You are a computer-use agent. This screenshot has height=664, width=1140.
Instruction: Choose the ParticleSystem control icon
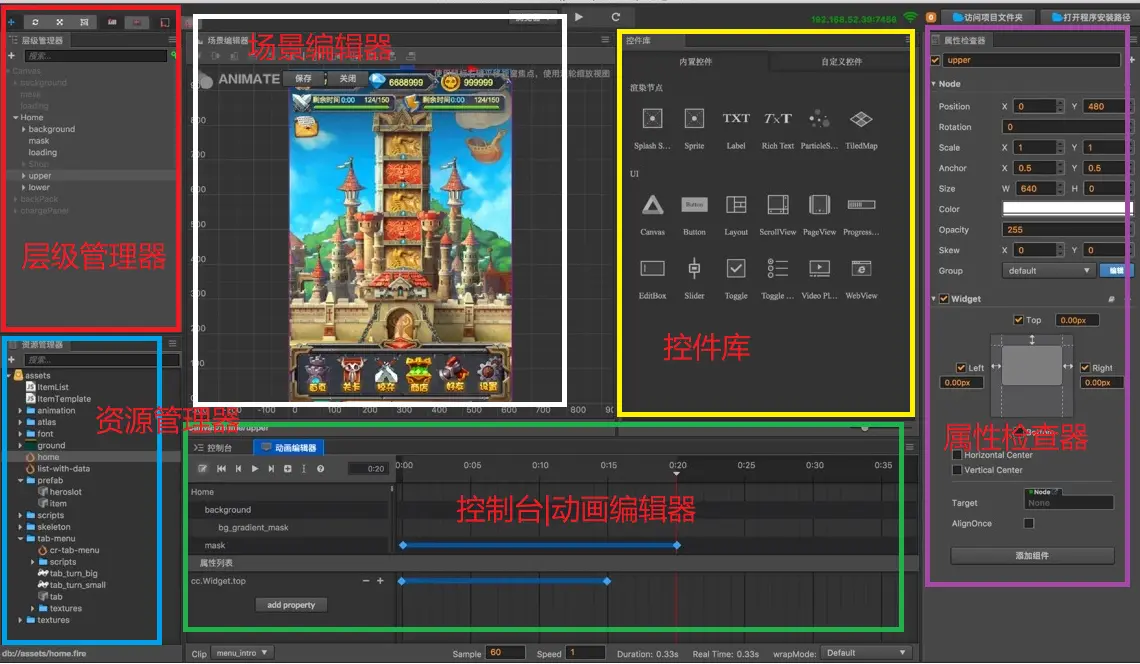click(x=819, y=119)
